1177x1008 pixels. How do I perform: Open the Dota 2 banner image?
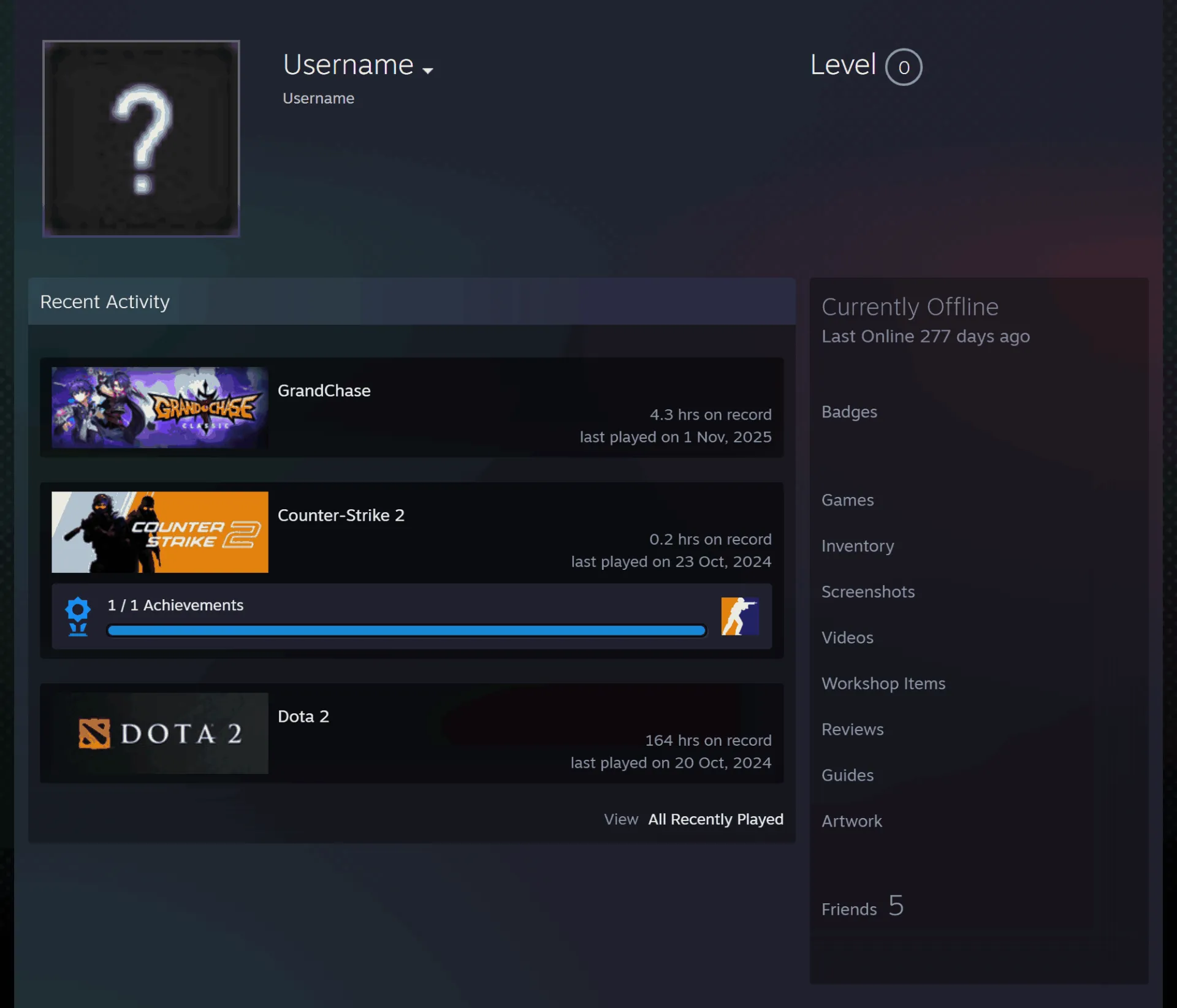(x=160, y=733)
